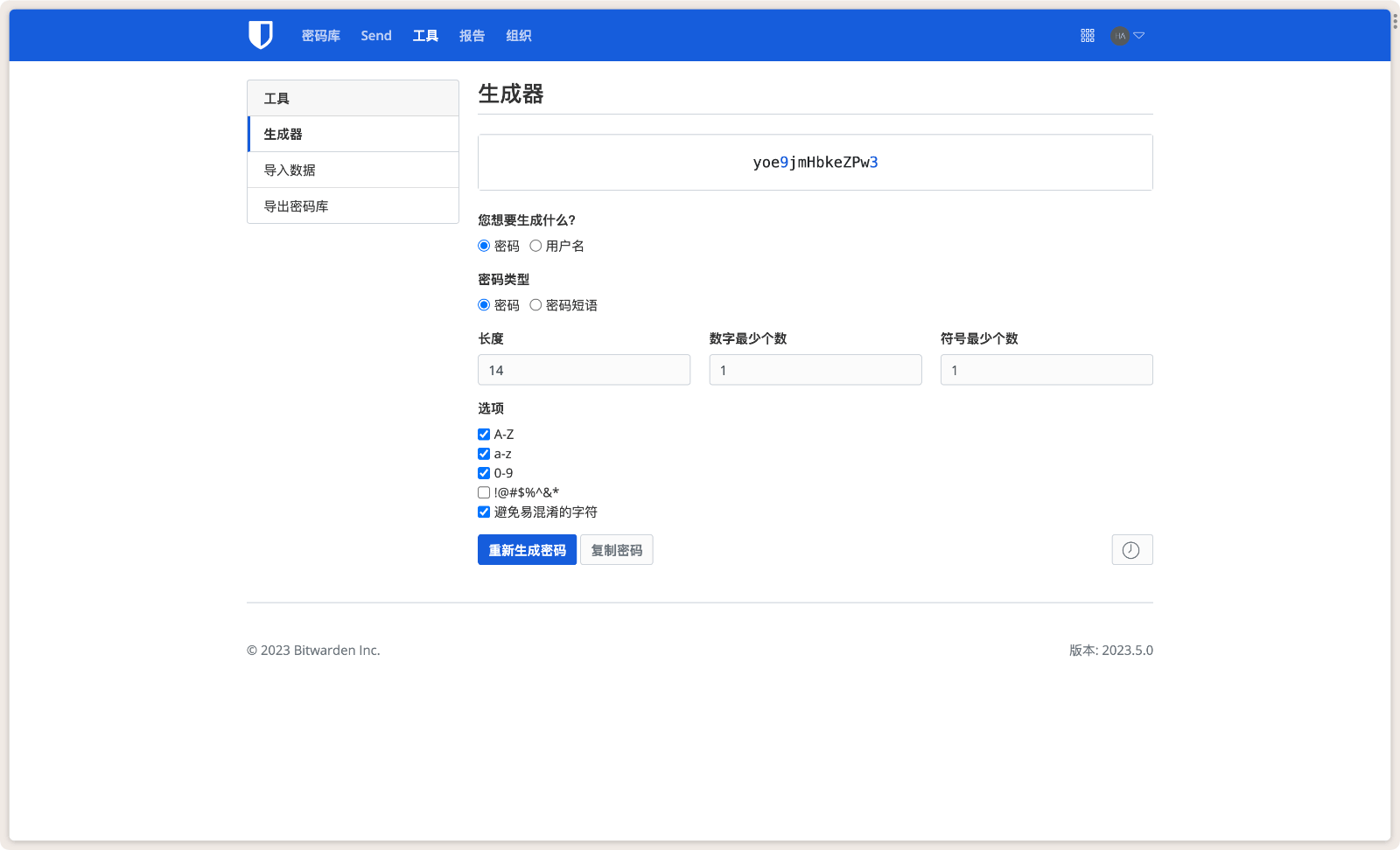Go to Send in top navigation

click(x=376, y=36)
